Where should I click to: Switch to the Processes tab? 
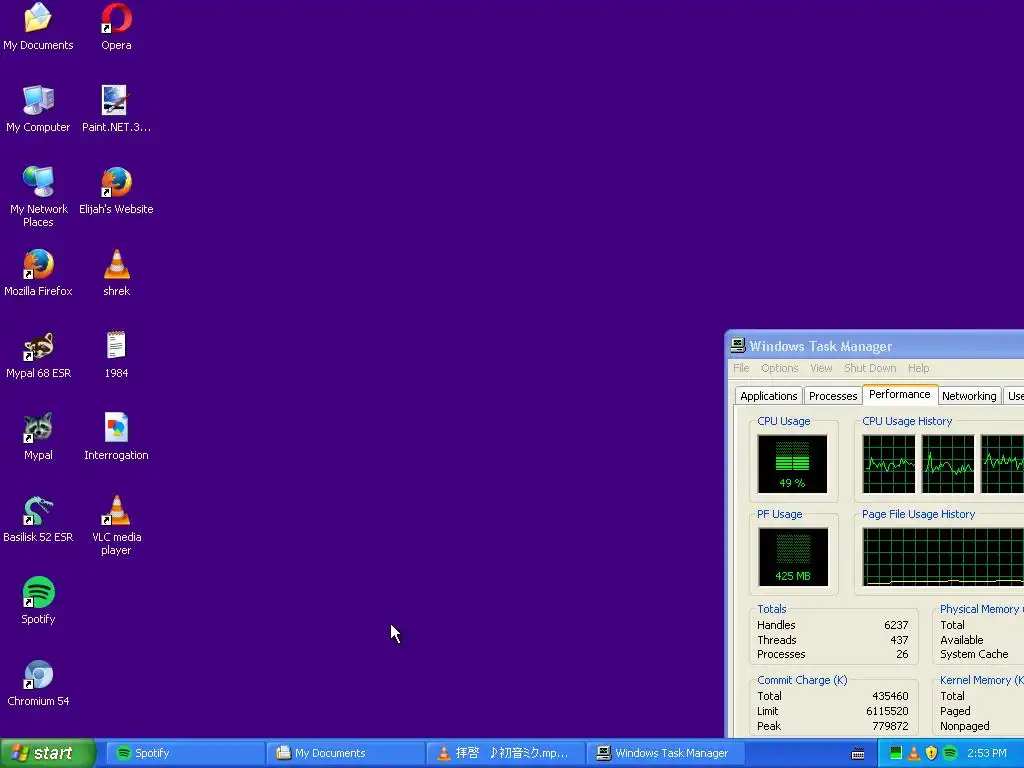pyautogui.click(x=833, y=396)
